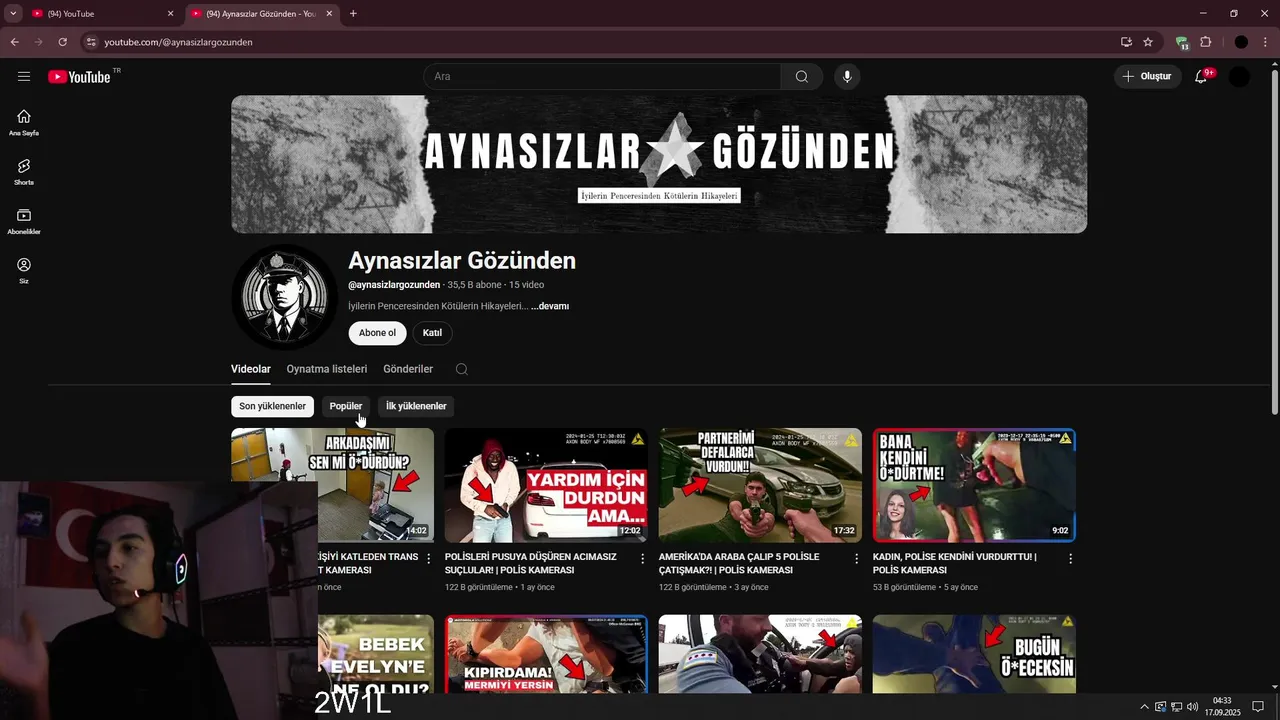Click the page vertical scrollbar

click(1274, 240)
